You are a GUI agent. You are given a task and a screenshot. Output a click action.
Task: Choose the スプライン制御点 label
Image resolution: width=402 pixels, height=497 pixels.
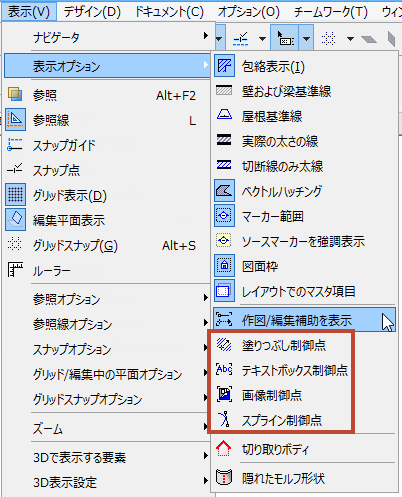point(282,420)
